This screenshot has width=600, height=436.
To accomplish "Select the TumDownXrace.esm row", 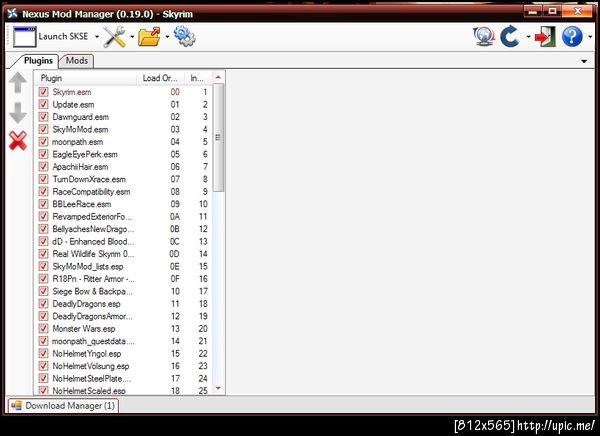I will (x=123, y=179).
